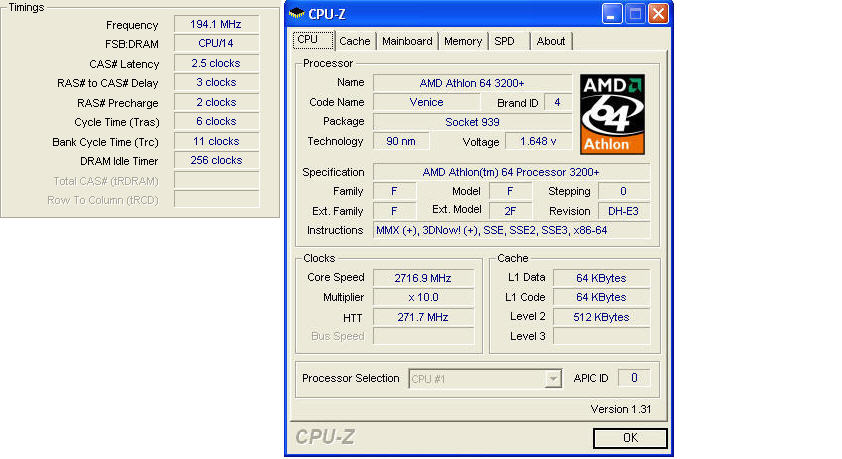Click the Ext. Family value field
Image resolution: width=842 pixels, height=459 pixels.
(x=394, y=211)
